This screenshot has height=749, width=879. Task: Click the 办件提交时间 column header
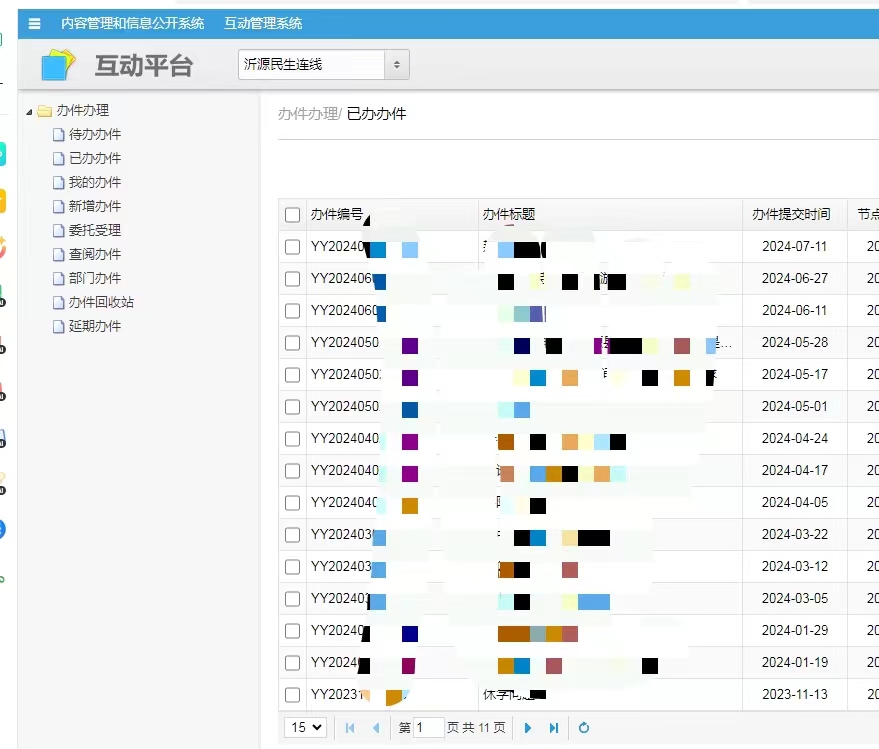(791, 215)
